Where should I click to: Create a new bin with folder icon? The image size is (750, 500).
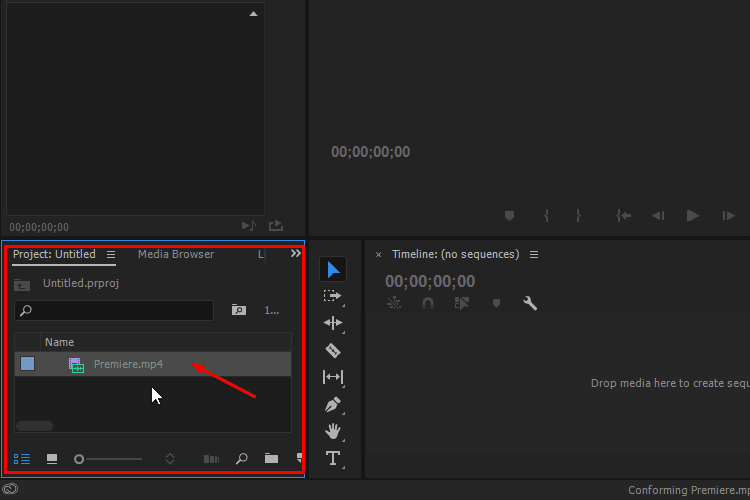(x=271, y=458)
